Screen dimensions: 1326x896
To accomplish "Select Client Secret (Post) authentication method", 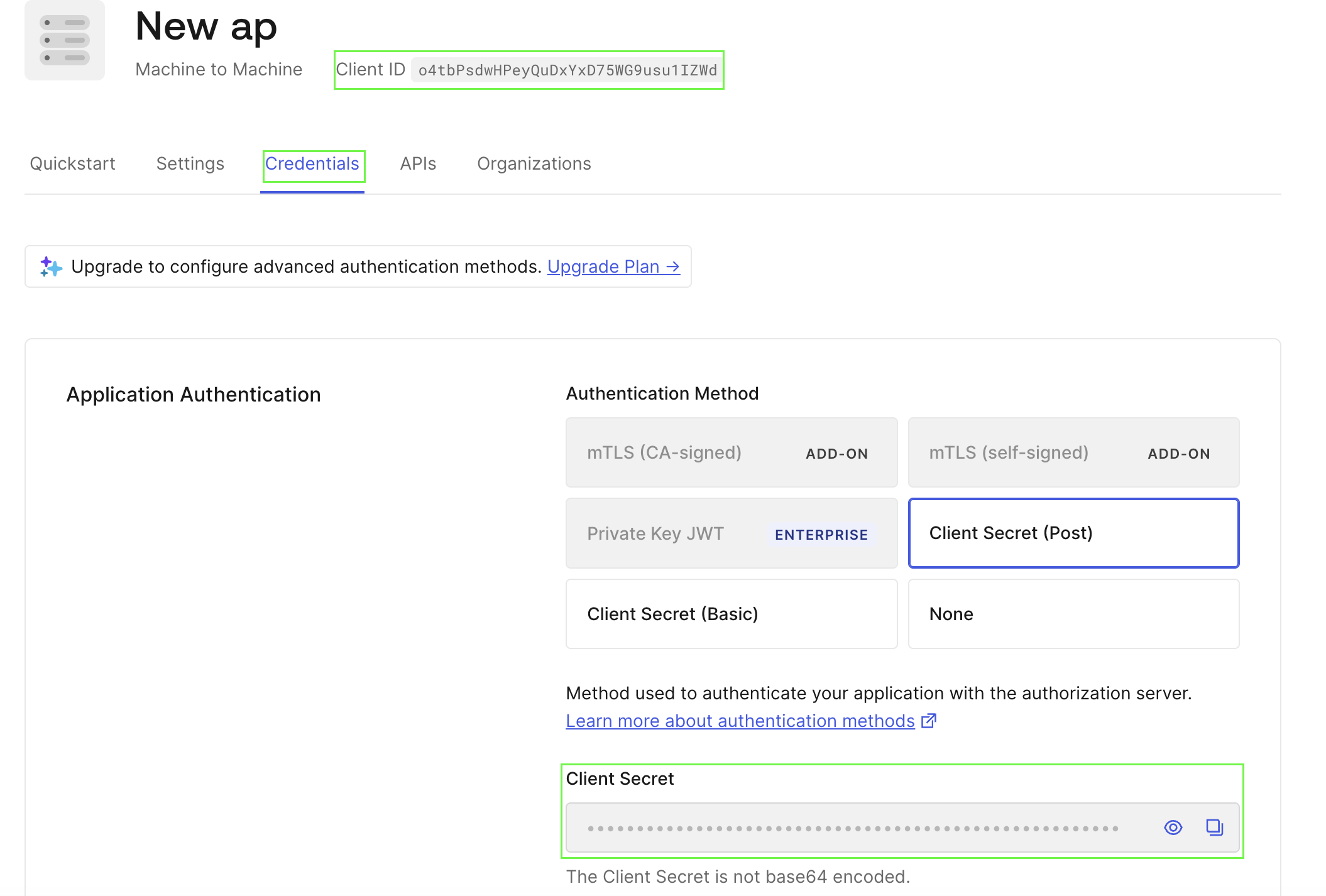I will [x=1073, y=533].
